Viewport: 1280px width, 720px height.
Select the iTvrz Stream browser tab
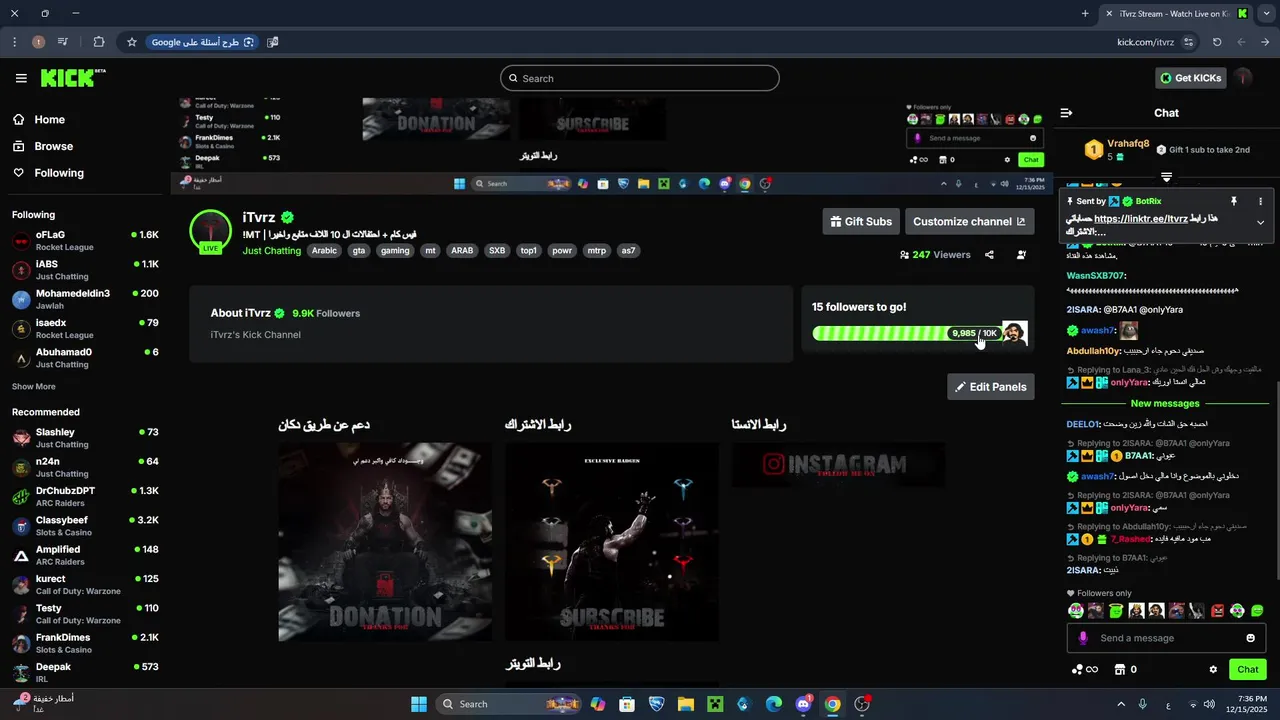1176,14
